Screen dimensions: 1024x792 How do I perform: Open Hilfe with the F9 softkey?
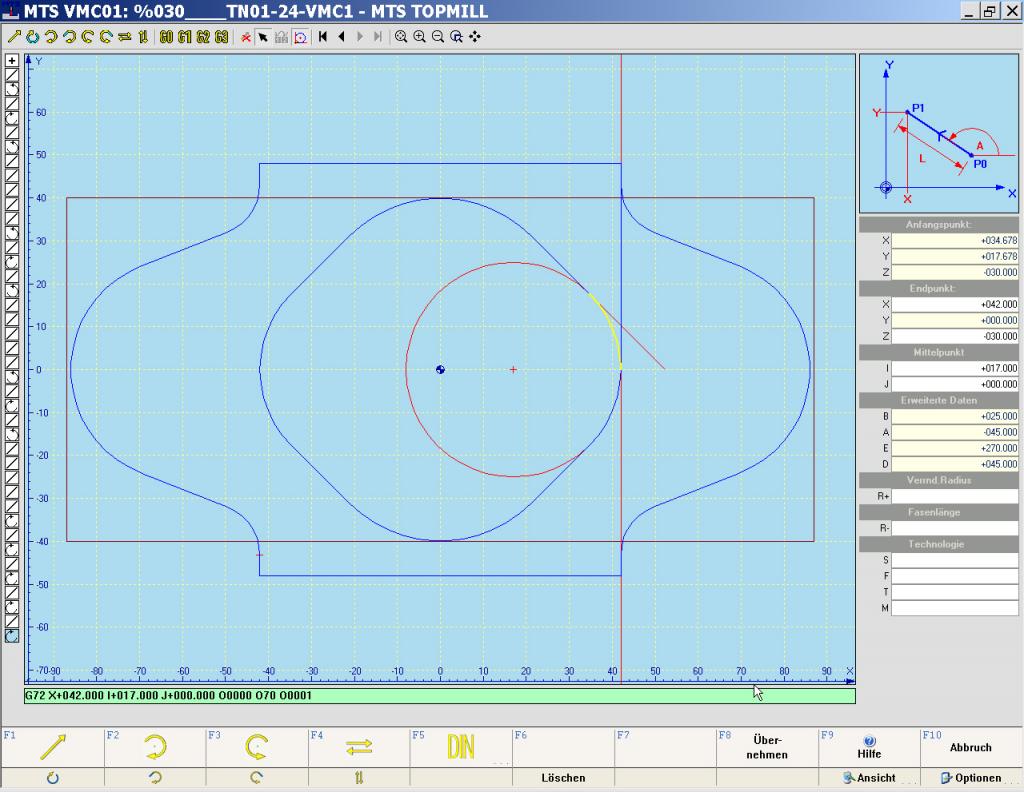869,747
